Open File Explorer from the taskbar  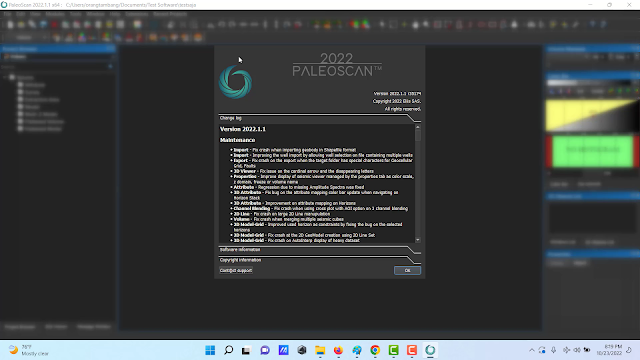(x=320, y=350)
